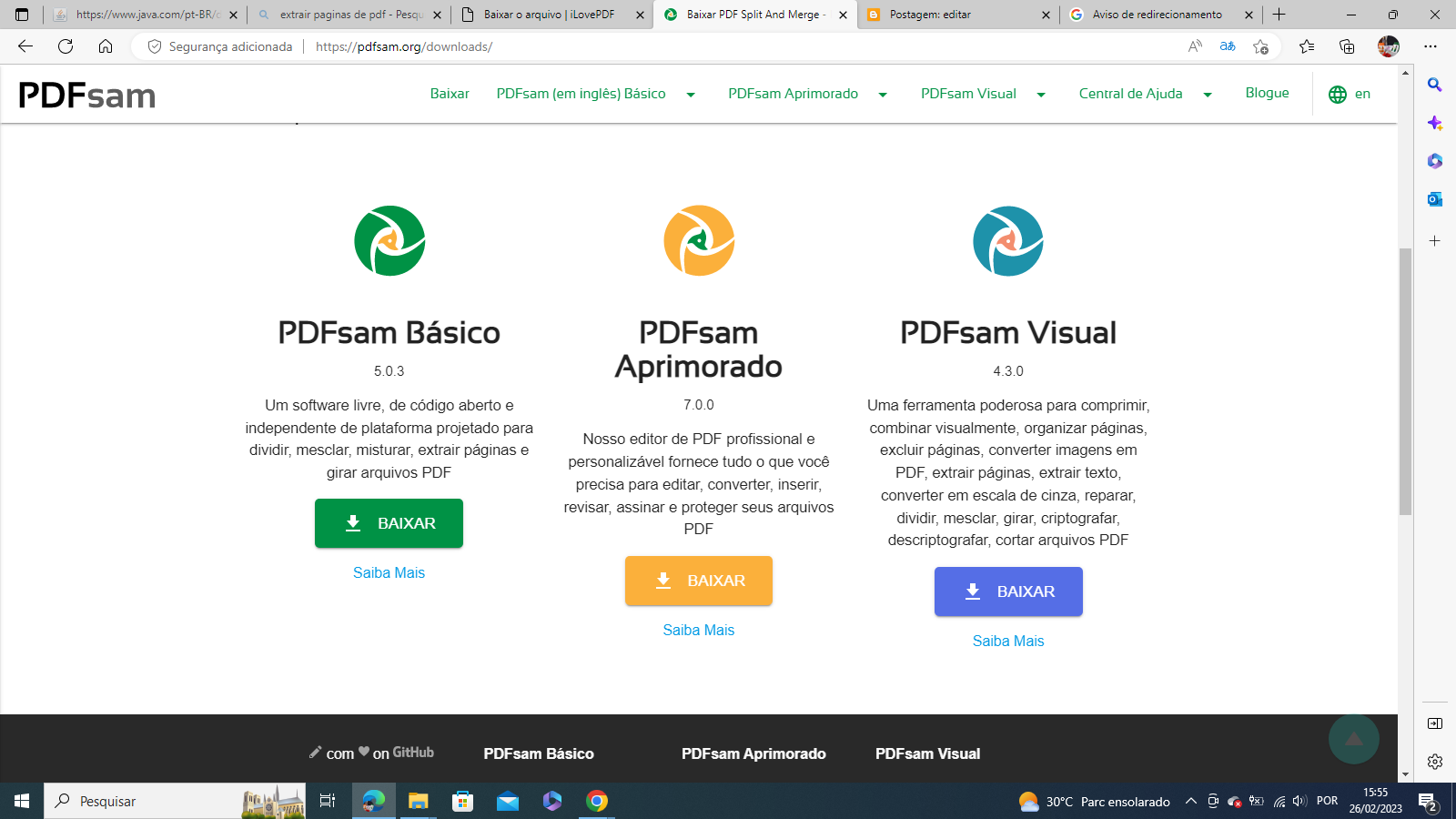Open browser collections
Screen dimensions: 1456x819
1347,46
